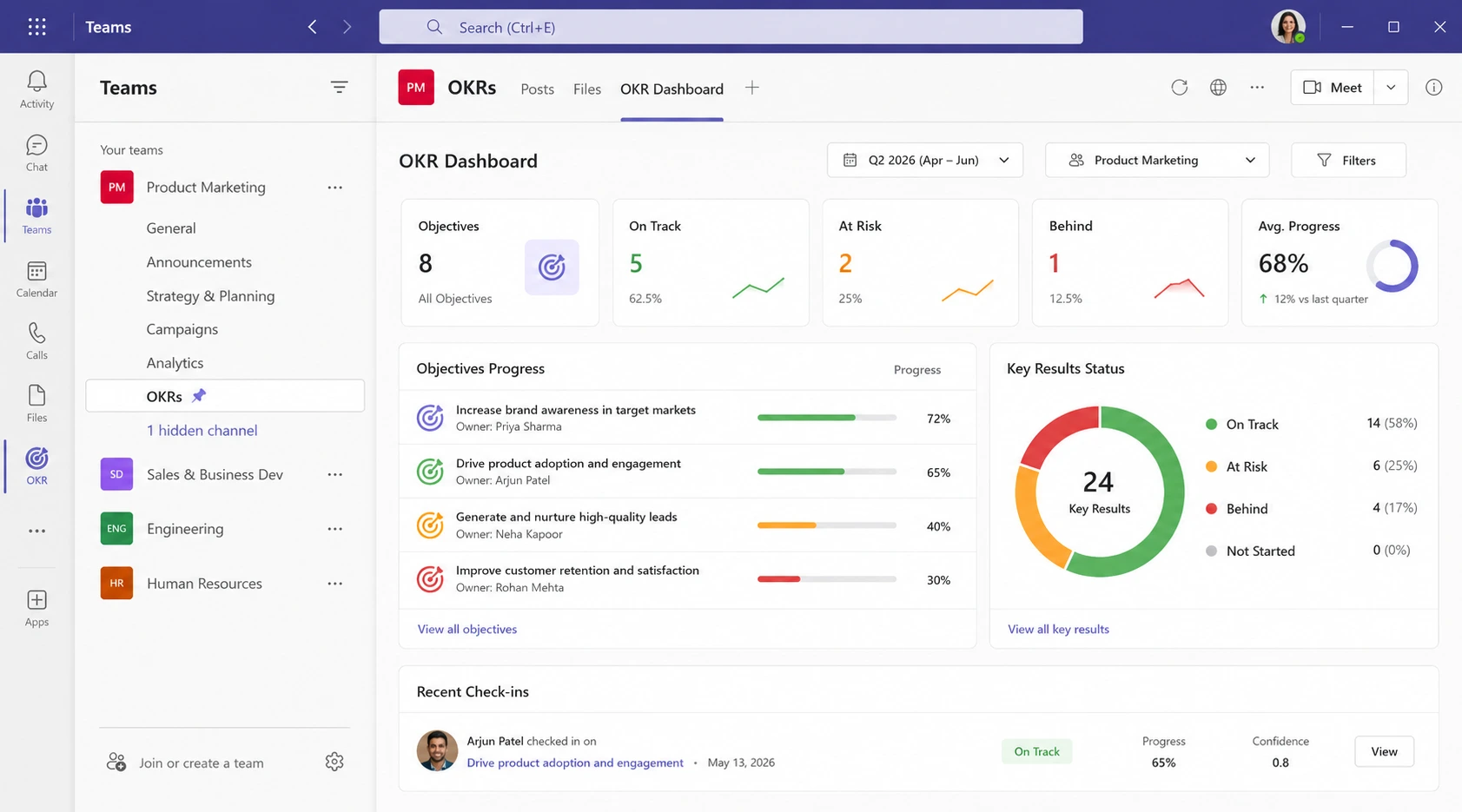Open more tab options ellipsis in header
The image size is (1462, 812).
(1257, 87)
